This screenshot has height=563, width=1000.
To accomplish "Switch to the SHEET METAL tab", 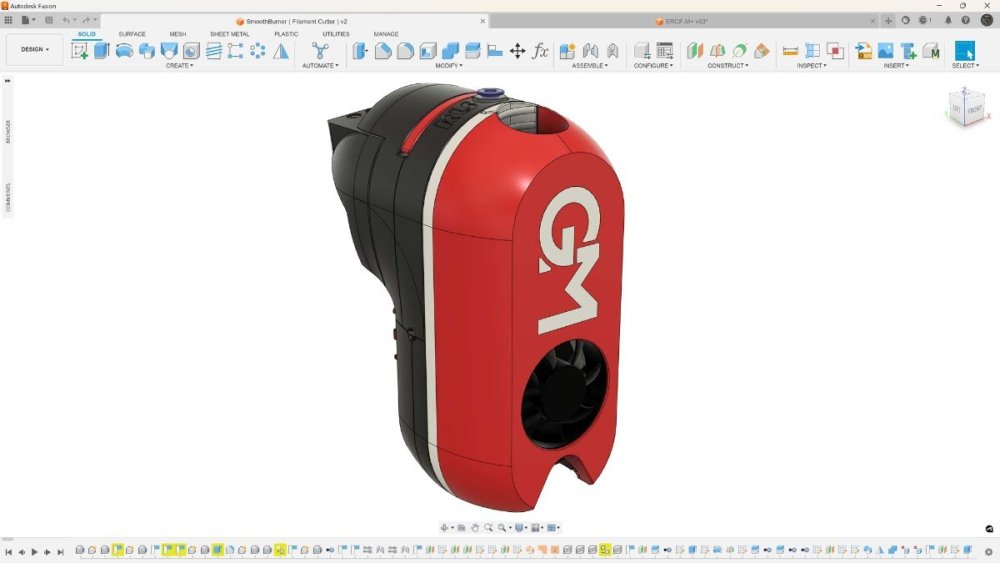I will pos(230,34).
